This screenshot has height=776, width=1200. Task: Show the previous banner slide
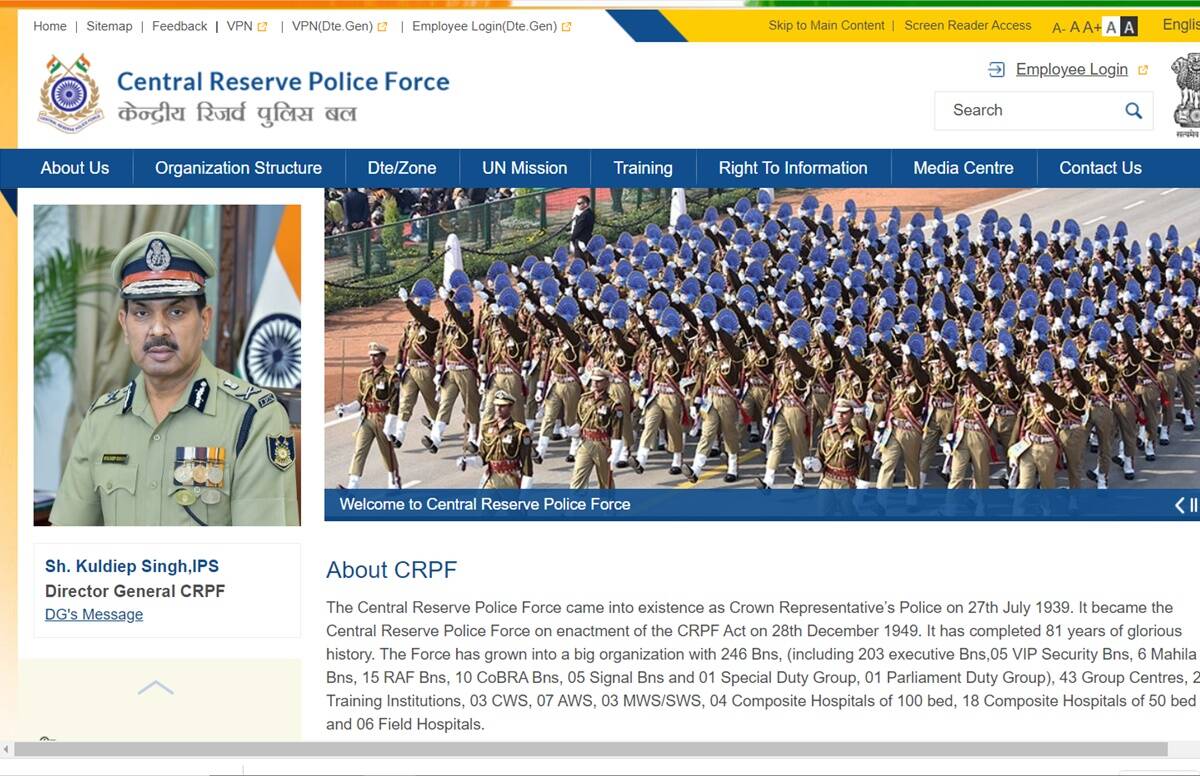(1180, 505)
